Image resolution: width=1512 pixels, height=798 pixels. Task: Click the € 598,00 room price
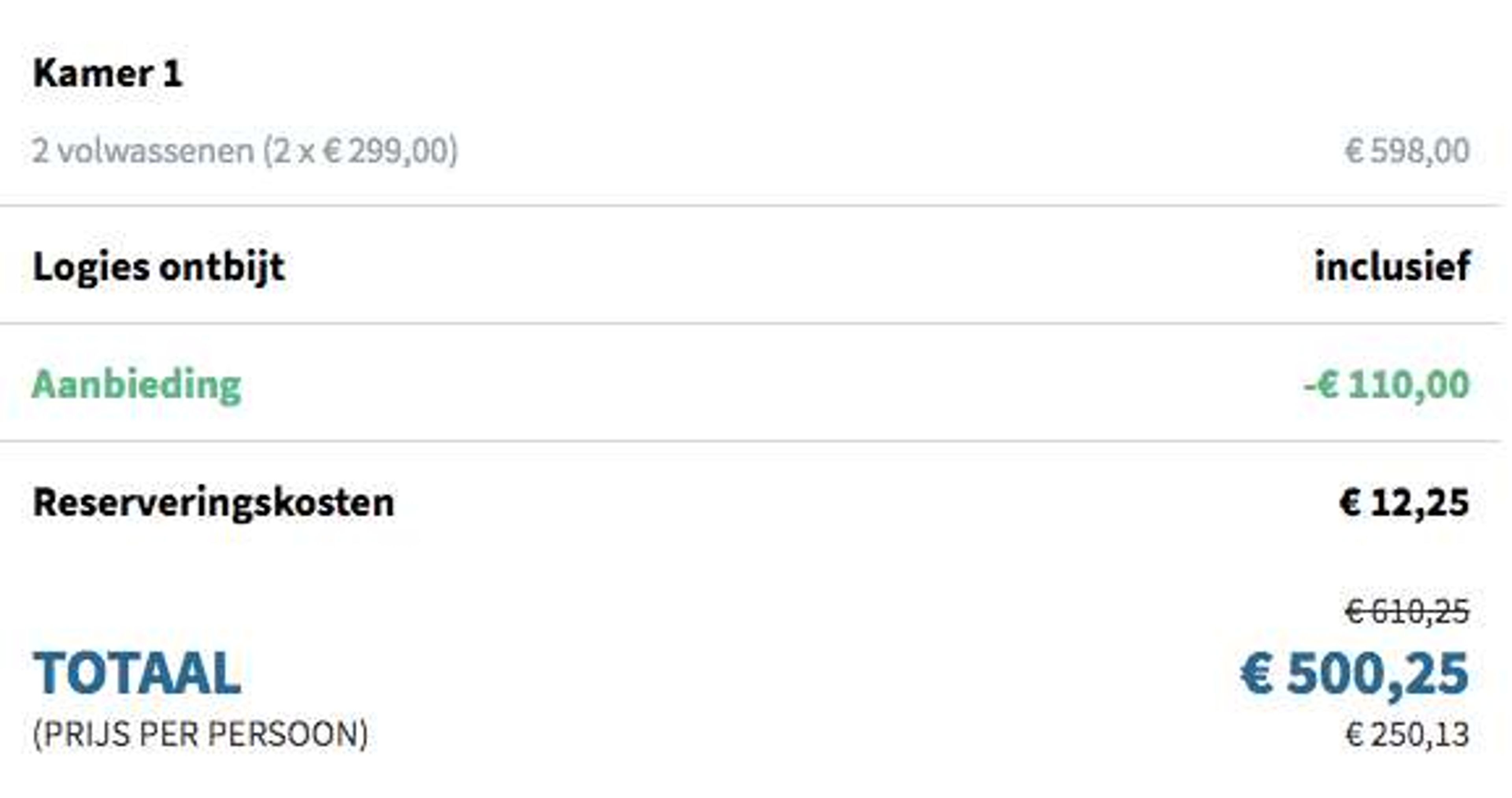[1407, 151]
